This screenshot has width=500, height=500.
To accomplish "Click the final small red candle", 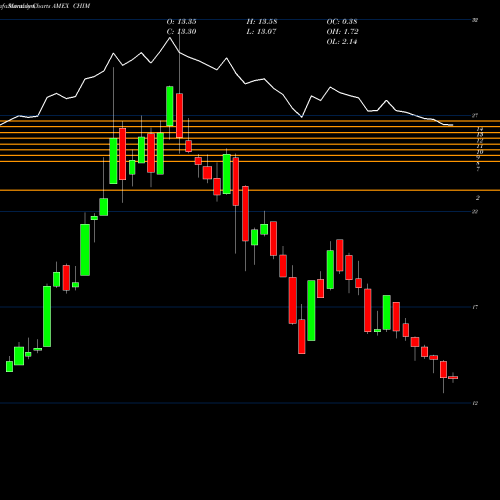I will 453,378.
